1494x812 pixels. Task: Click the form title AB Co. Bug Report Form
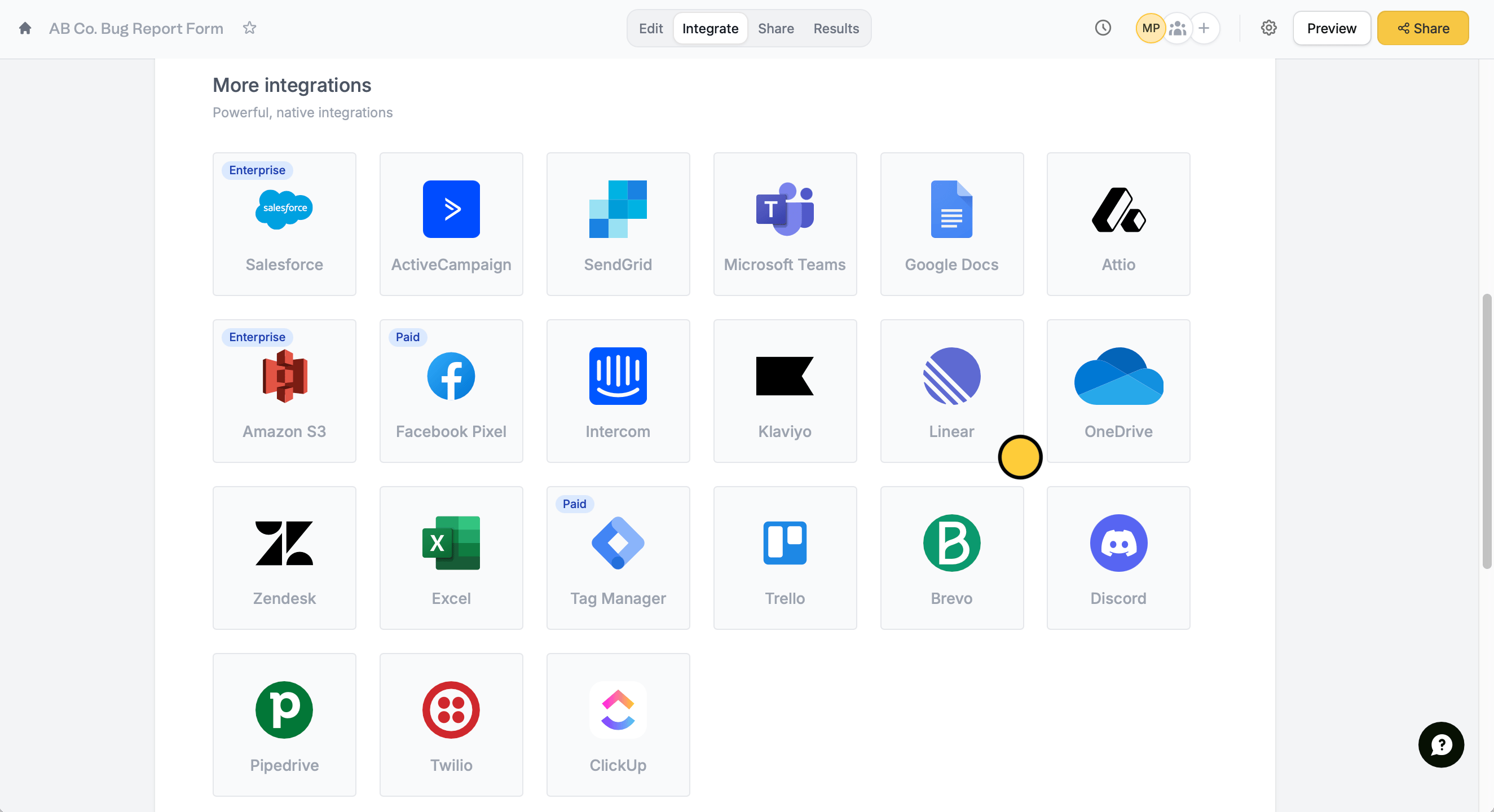[136, 28]
